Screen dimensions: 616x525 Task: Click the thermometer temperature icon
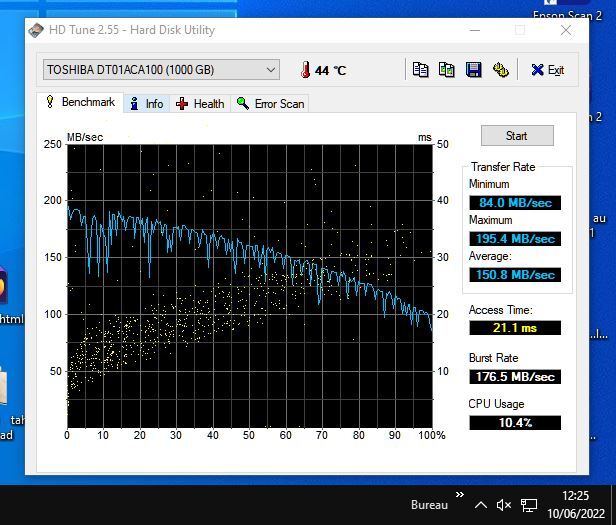tap(304, 70)
